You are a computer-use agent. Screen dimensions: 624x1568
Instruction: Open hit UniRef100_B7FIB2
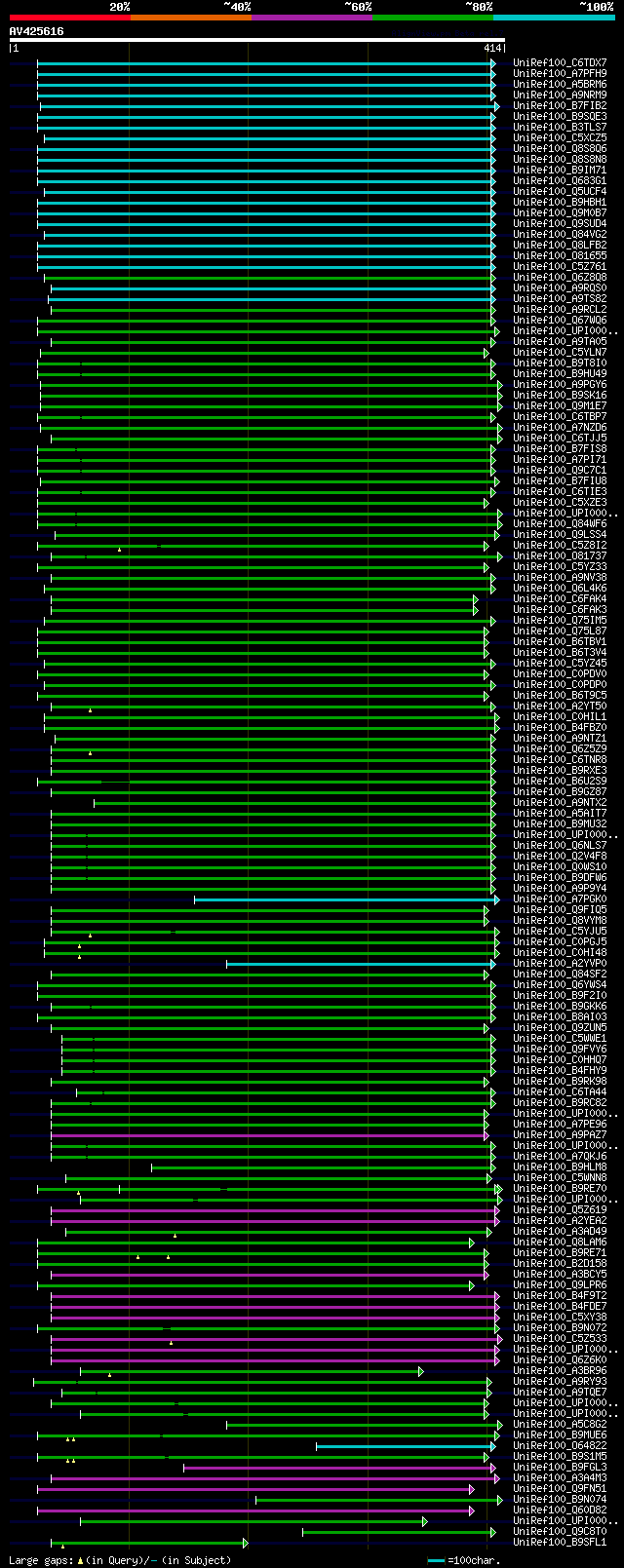point(560,105)
